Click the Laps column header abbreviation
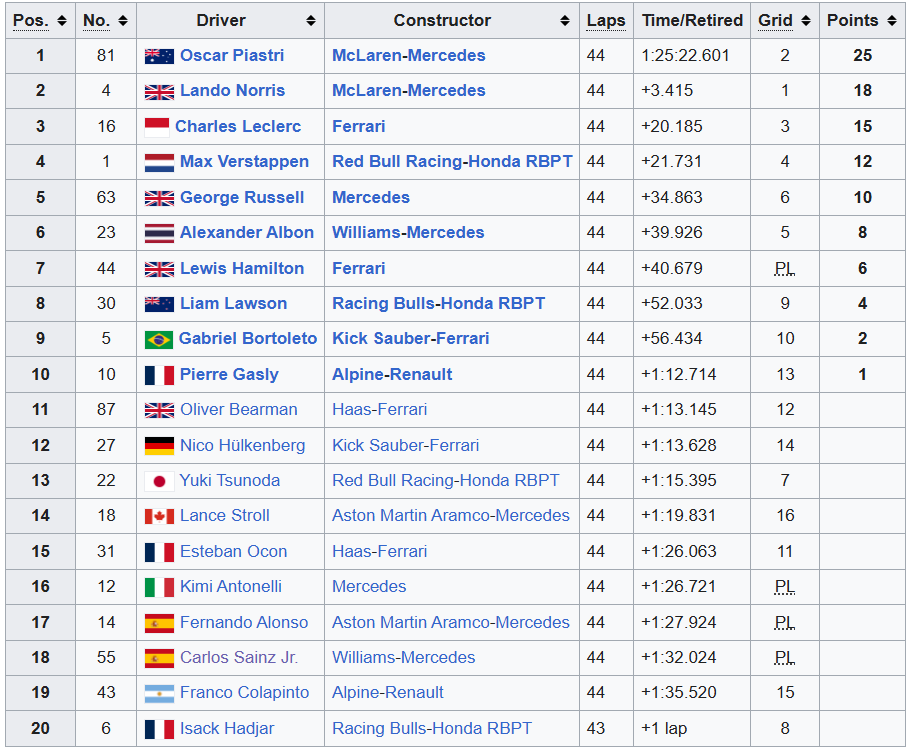This screenshot has height=747, width=907. point(606,21)
